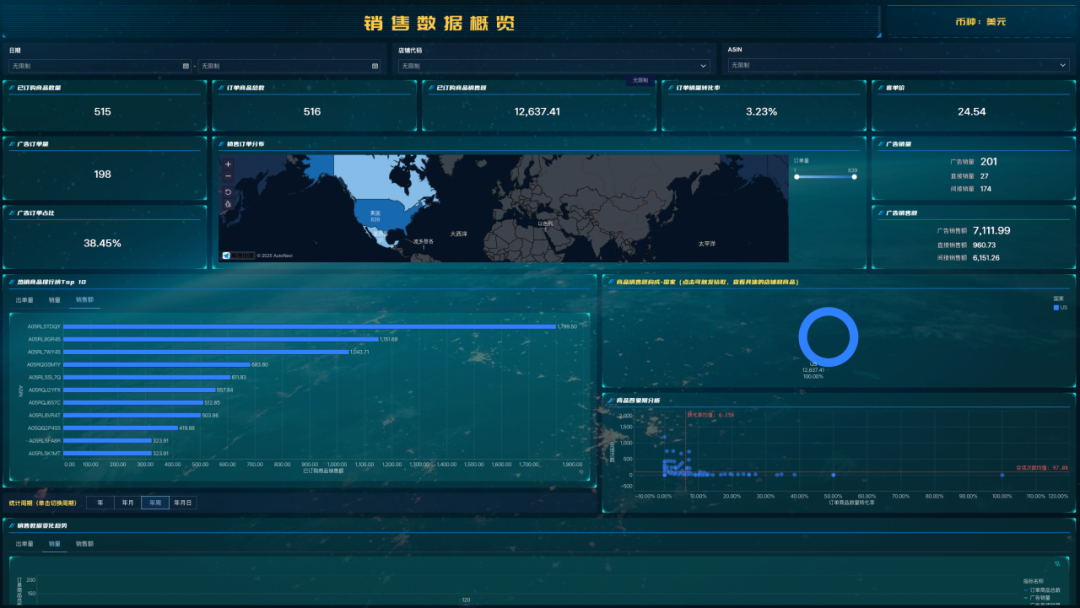Click the fourth map control icon below reset
This screenshot has width=1080, height=608.
pyautogui.click(x=228, y=205)
